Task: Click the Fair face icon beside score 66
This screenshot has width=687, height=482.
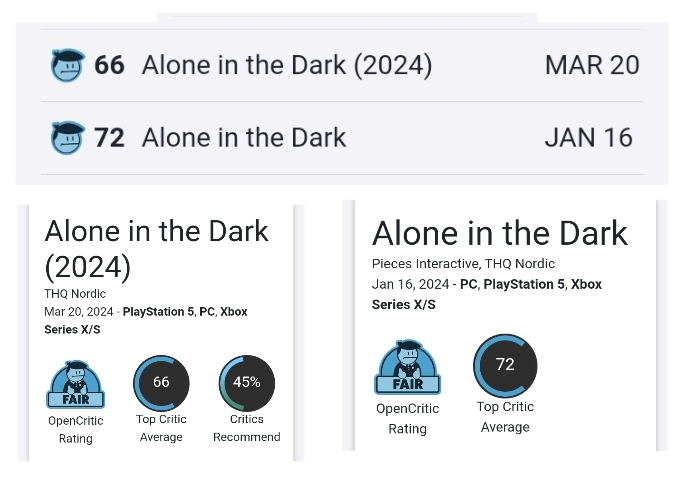Action: pos(67,65)
